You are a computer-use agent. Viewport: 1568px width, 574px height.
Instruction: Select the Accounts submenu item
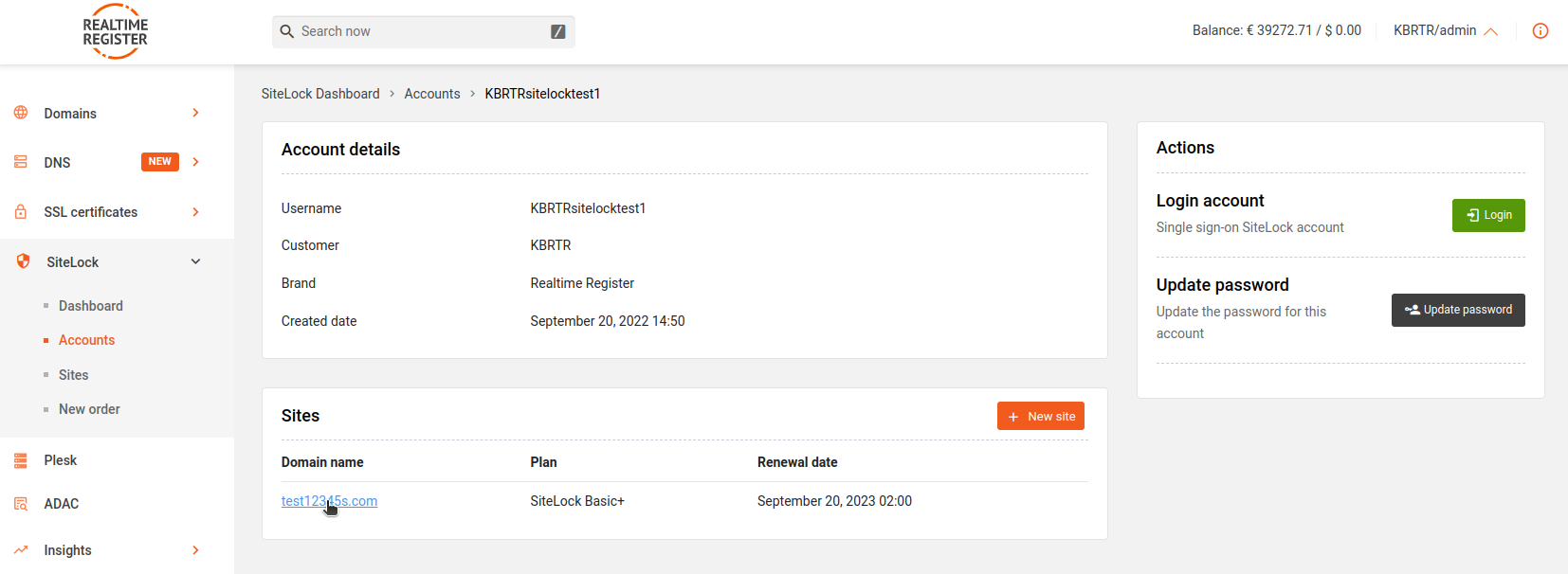86,340
